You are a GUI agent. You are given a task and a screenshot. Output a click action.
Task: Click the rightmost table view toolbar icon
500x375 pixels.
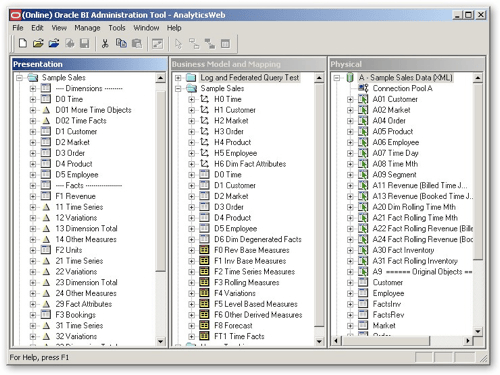(x=226, y=44)
